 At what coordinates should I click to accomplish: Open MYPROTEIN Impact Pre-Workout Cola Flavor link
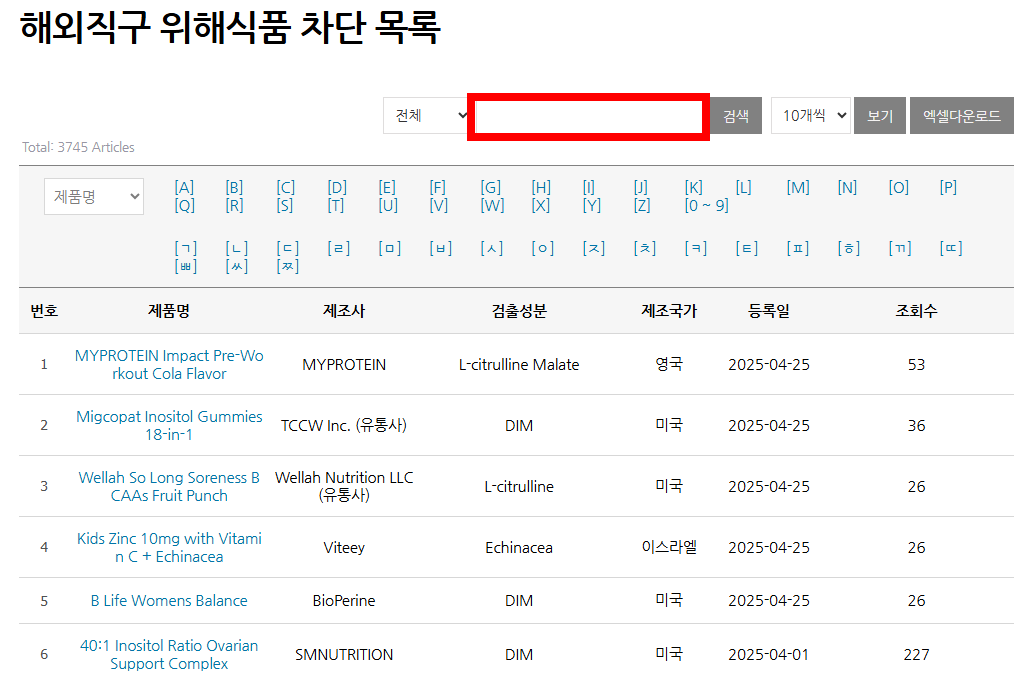click(x=169, y=364)
